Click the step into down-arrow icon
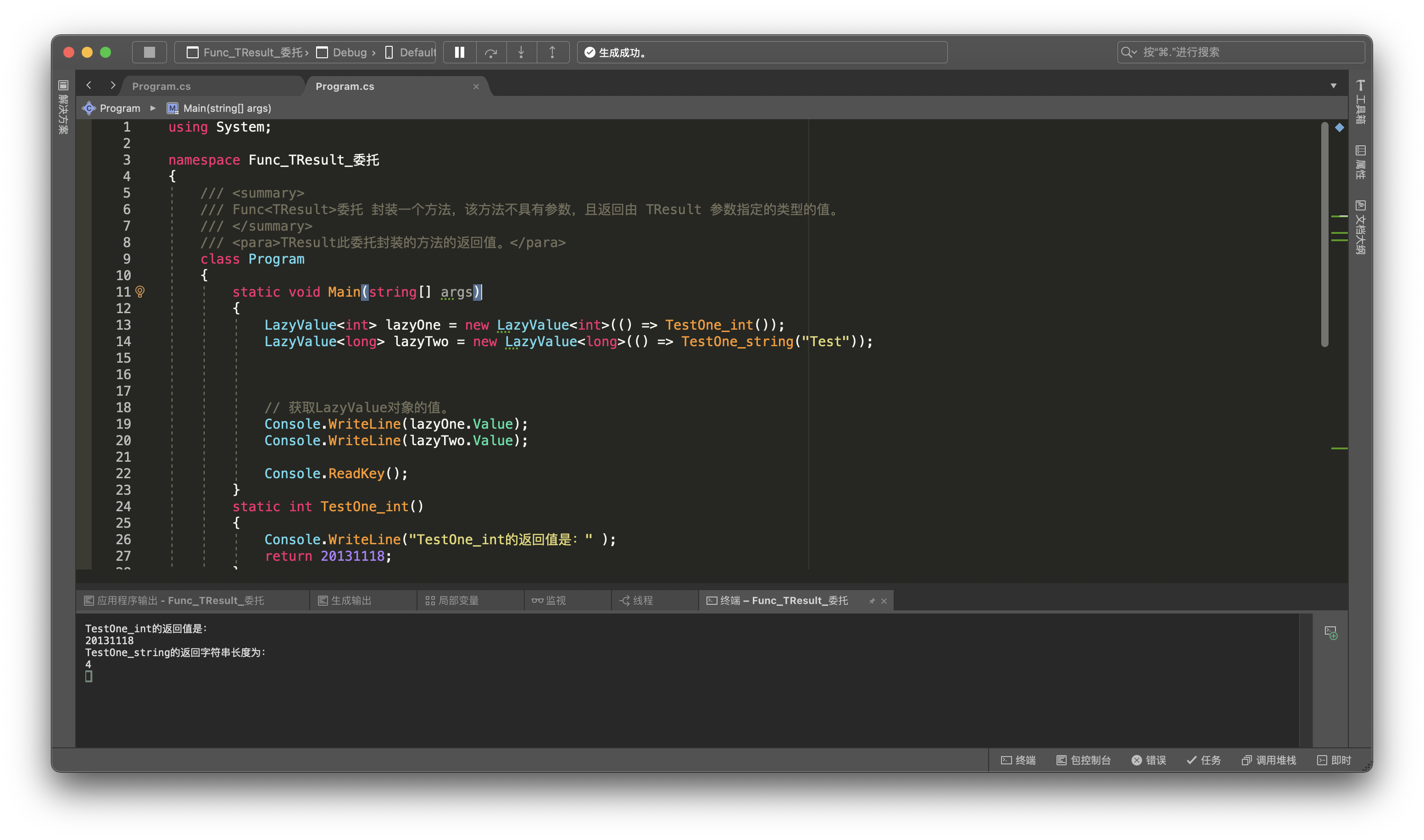This screenshot has height=840, width=1424. click(522, 52)
